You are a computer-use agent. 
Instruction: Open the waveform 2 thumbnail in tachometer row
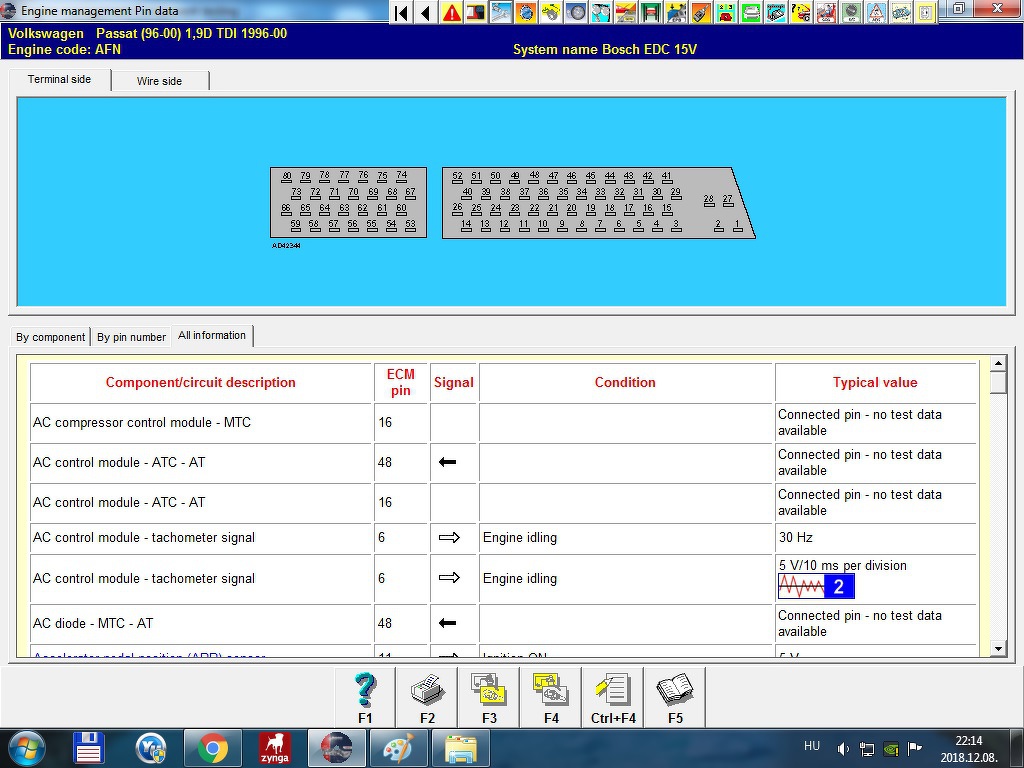click(x=816, y=586)
